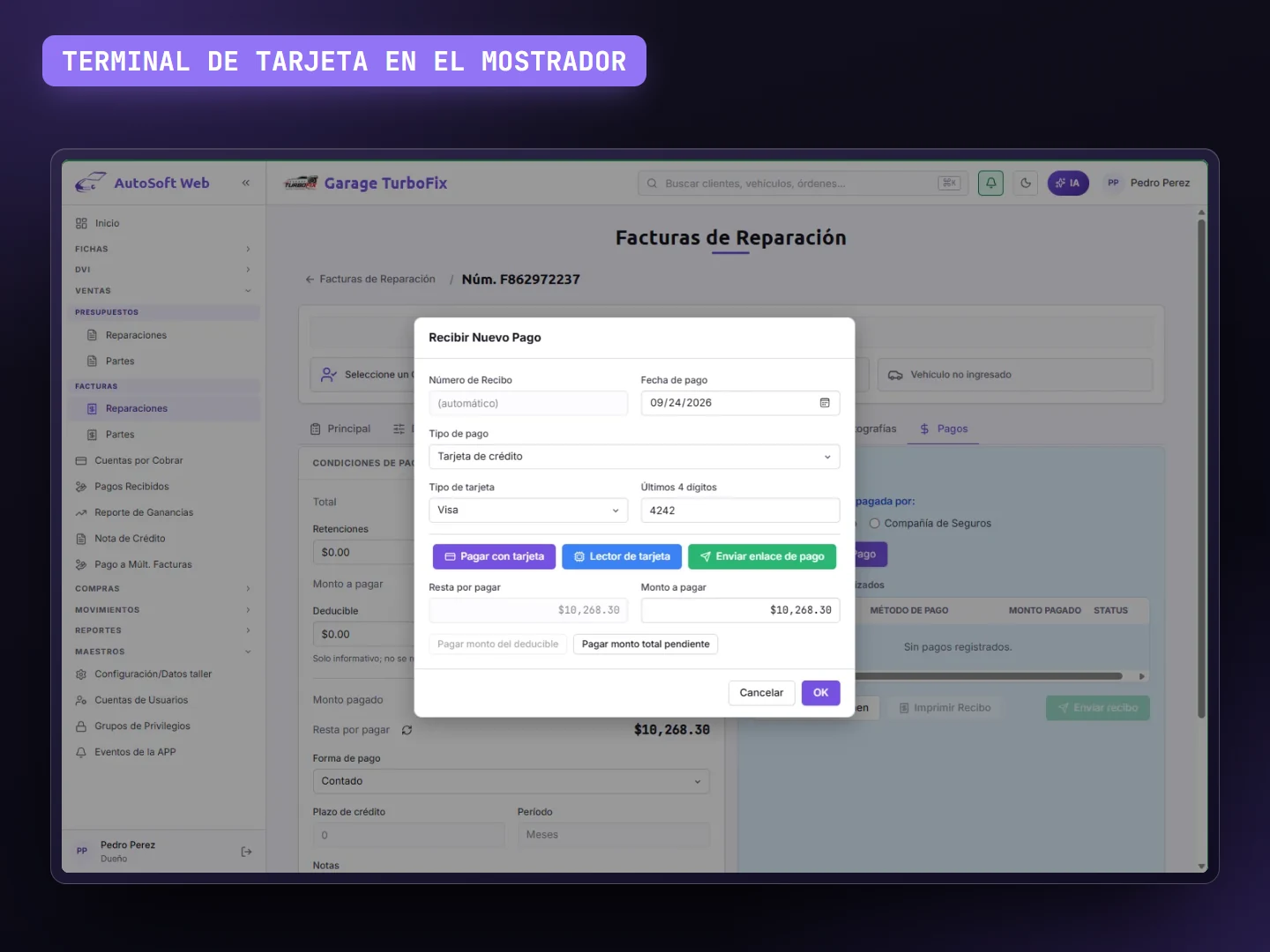
Task: Open the IA assistant button
Action: 1068,183
